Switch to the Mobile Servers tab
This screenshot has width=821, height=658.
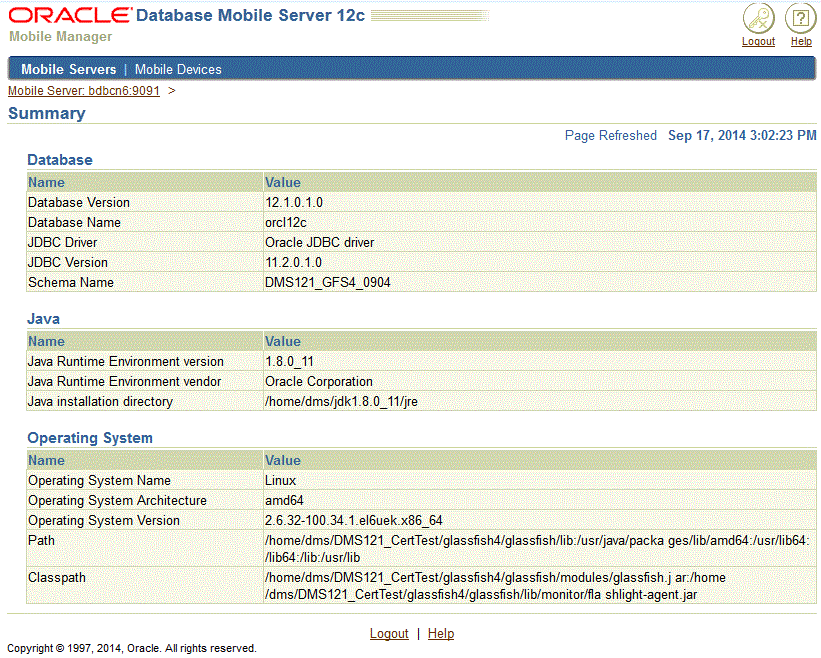pos(69,69)
